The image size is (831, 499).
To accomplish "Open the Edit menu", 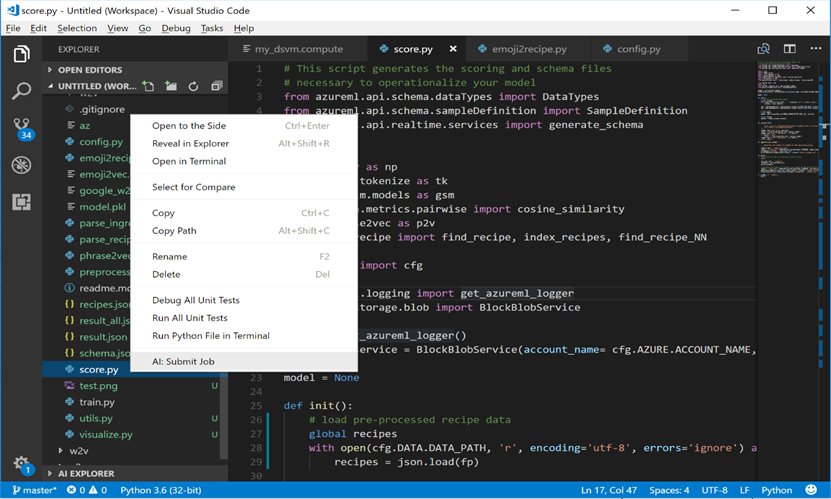I will click(38, 28).
